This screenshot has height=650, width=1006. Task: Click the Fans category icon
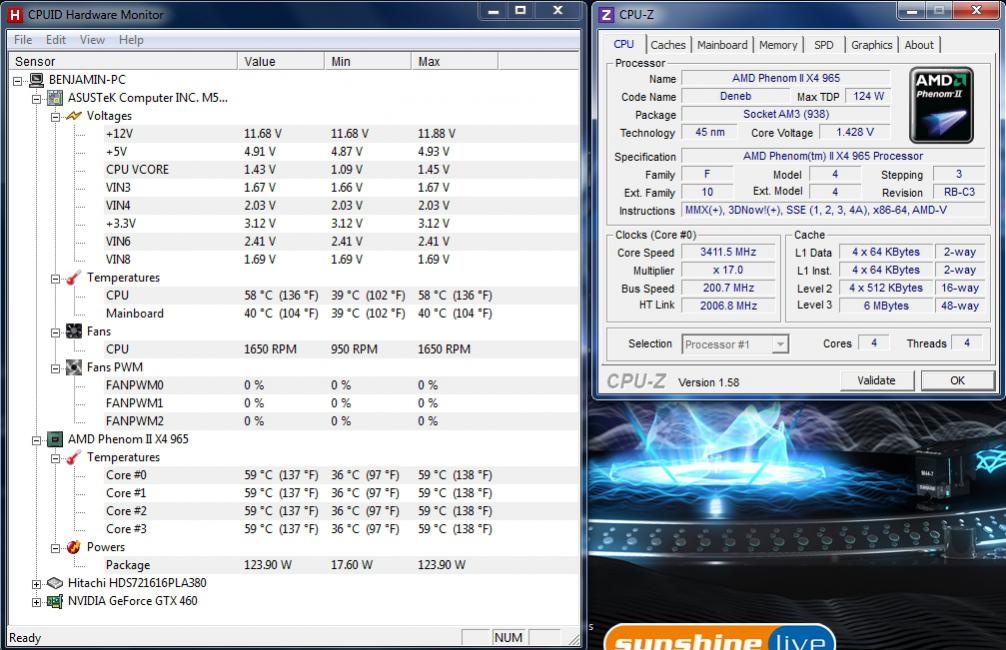(x=74, y=332)
